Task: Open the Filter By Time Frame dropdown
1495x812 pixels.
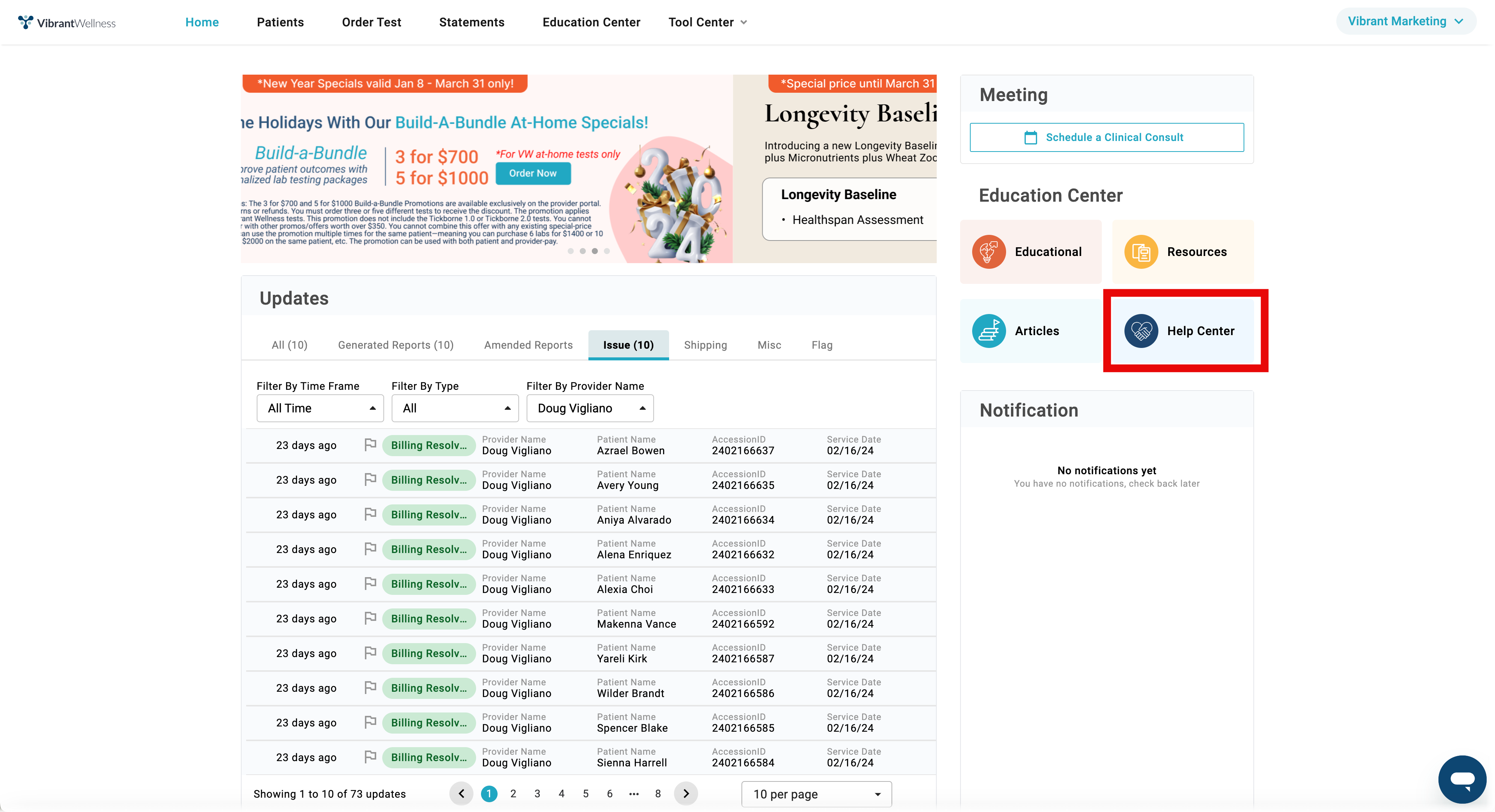Action: coord(320,408)
